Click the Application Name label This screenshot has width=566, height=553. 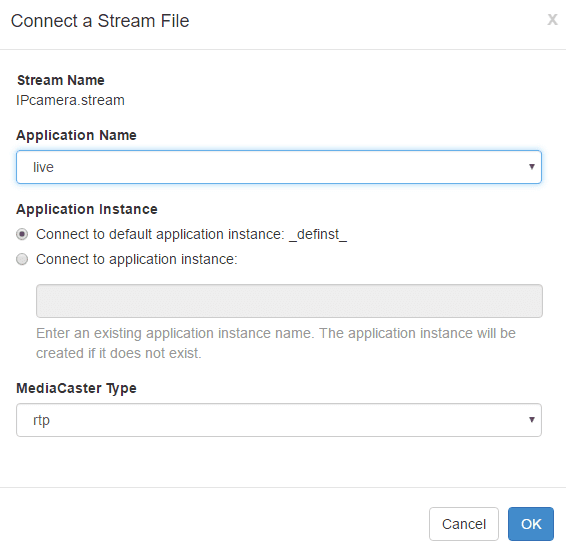click(76, 135)
